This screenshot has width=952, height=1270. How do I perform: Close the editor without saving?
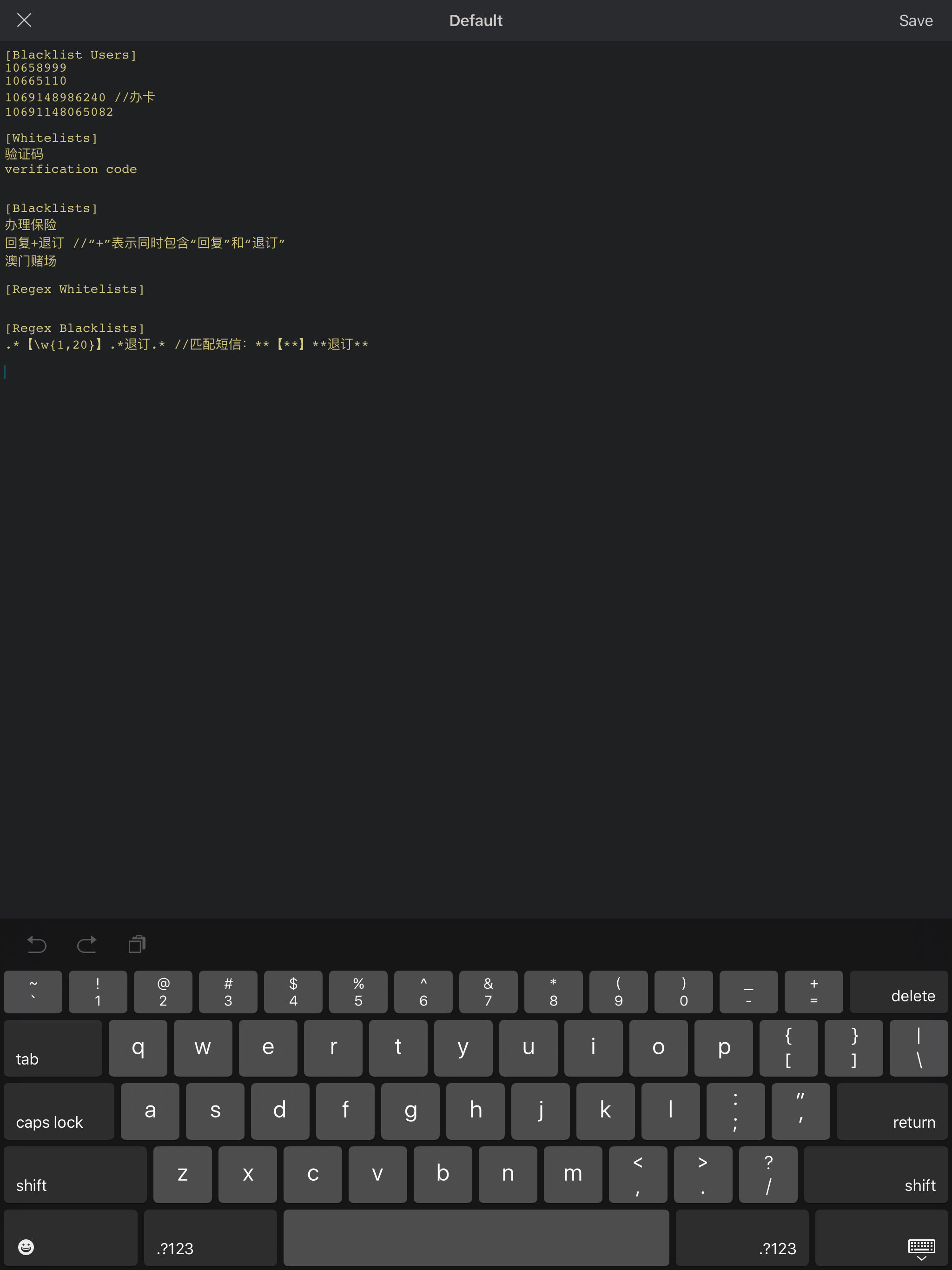coord(24,20)
